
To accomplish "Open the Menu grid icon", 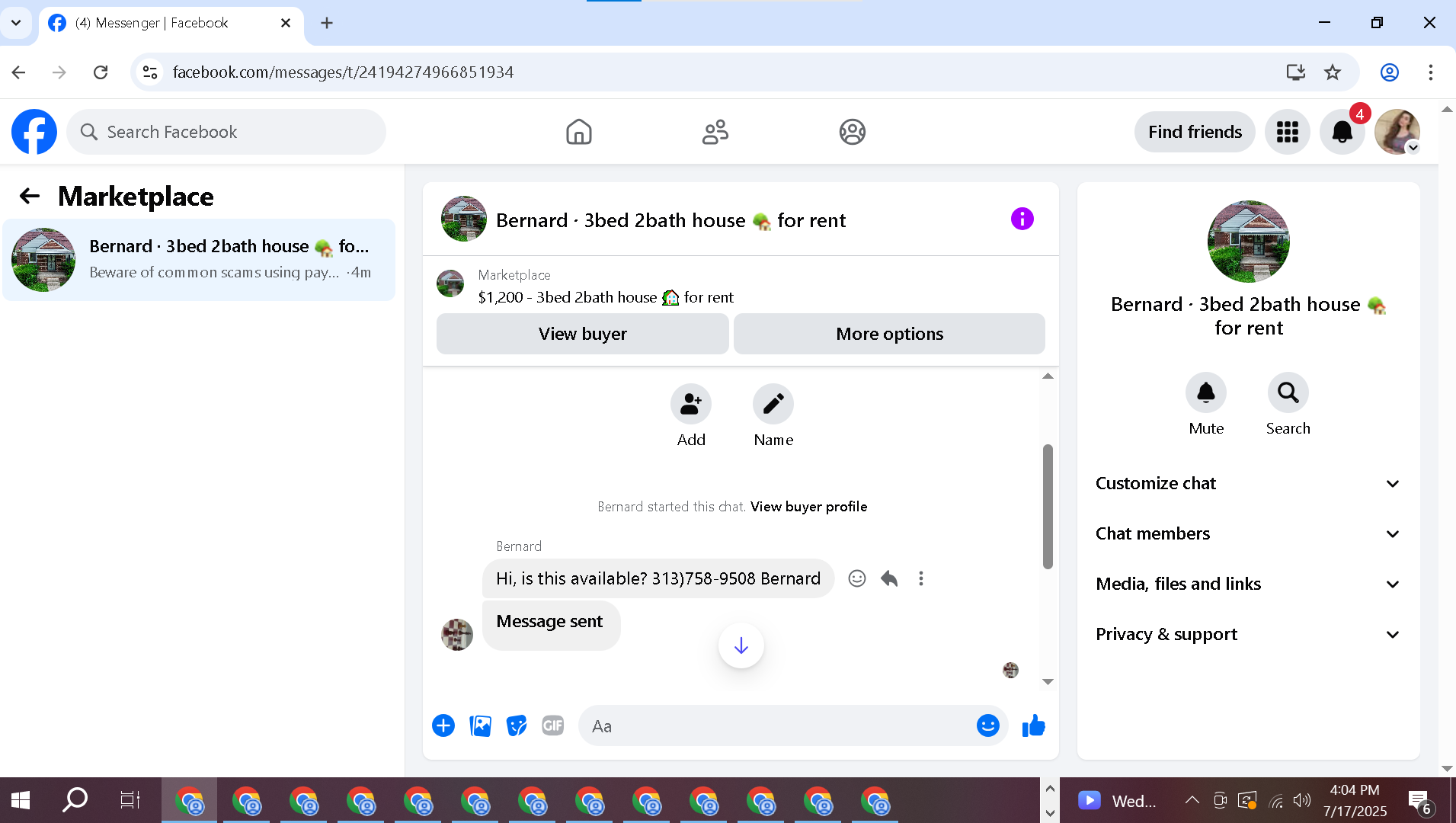I will click(x=1288, y=132).
